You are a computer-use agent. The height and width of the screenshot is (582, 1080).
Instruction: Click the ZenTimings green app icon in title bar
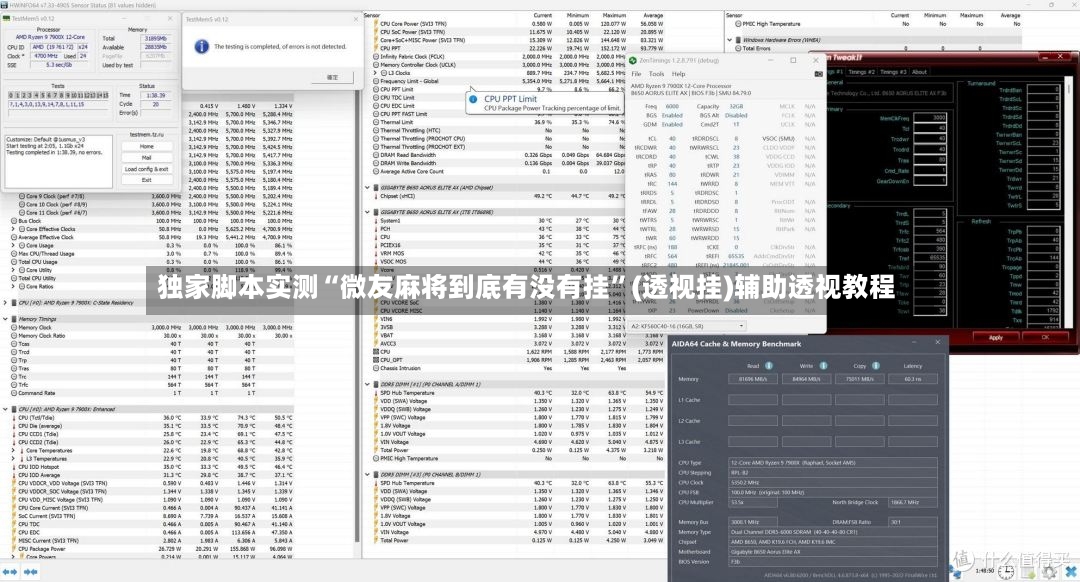tap(633, 61)
